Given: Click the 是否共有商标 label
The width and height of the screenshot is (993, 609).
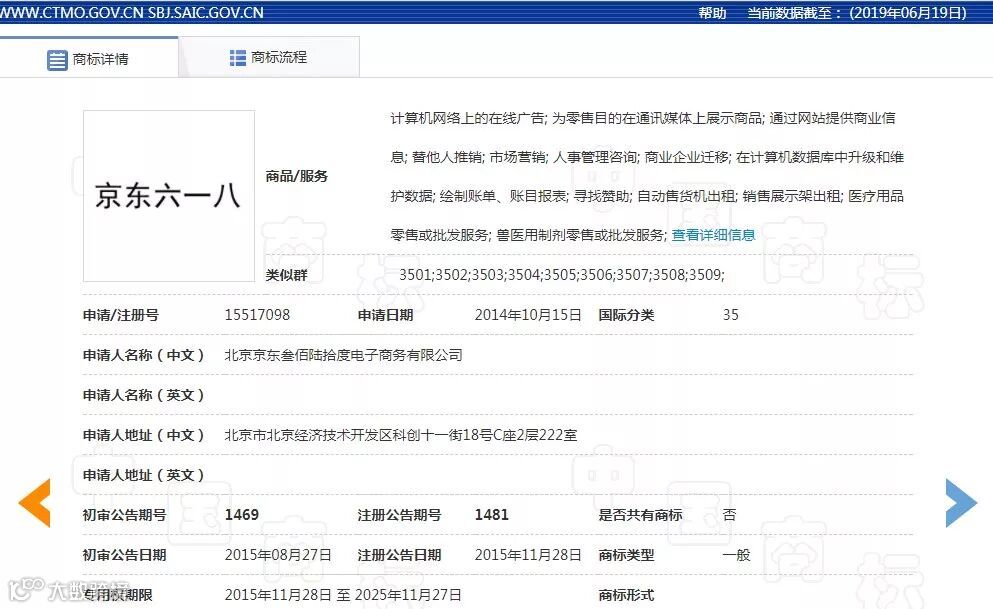Looking at the screenshot, I should click(x=640, y=515).
